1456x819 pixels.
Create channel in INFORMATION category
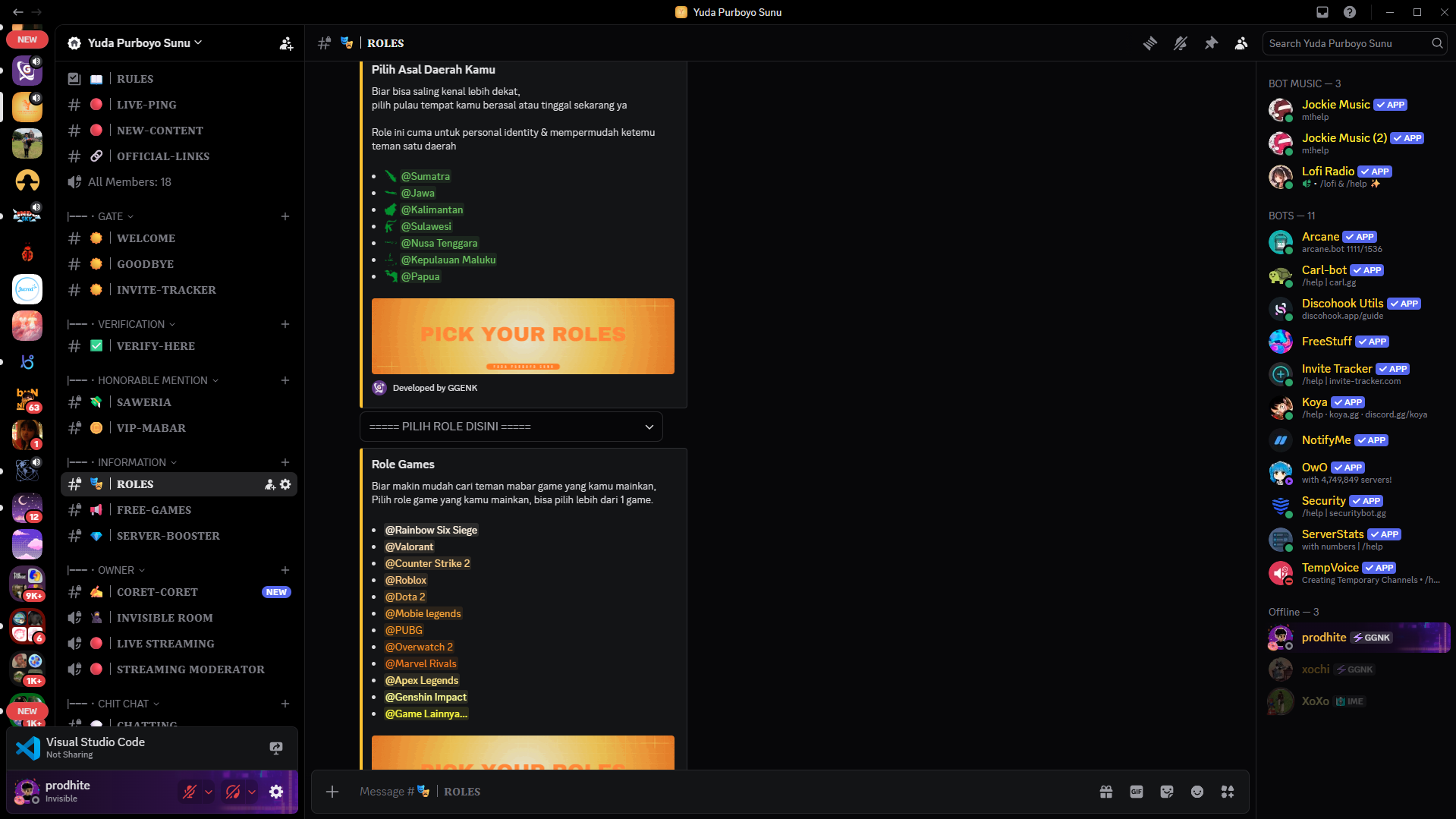point(285,462)
